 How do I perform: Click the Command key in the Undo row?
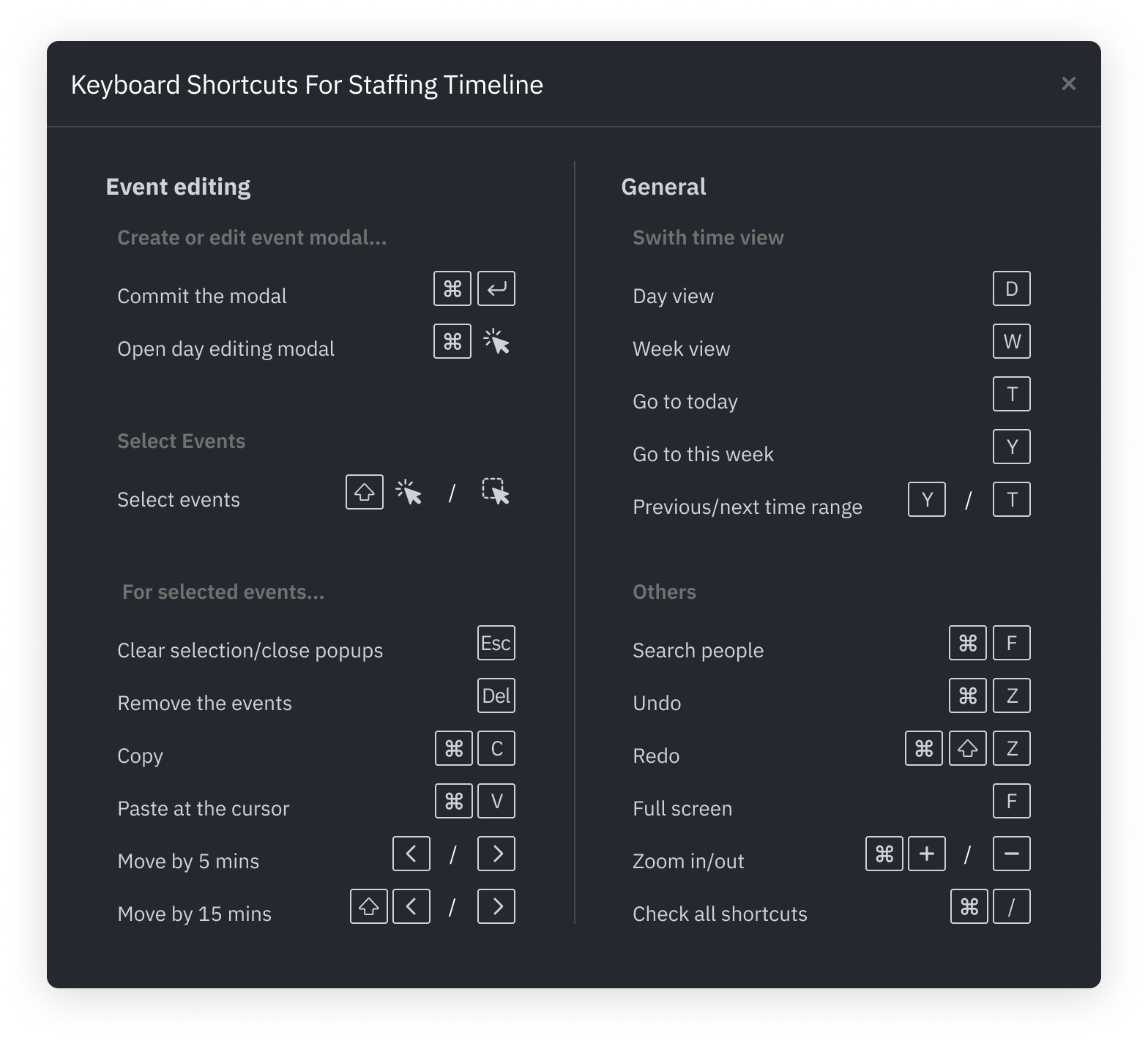pos(968,695)
